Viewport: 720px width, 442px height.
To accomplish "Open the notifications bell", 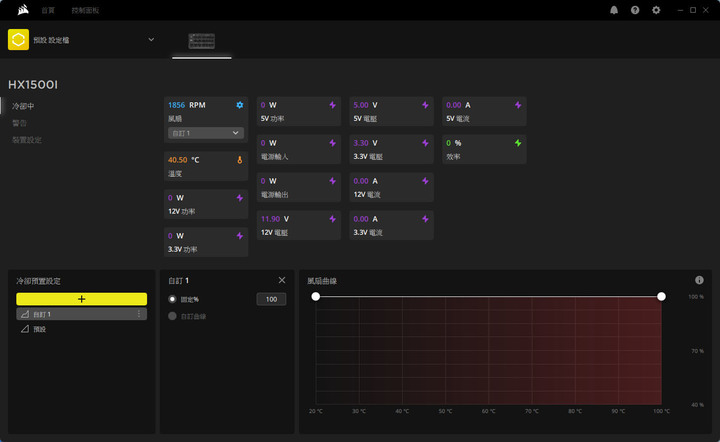I will (x=614, y=10).
